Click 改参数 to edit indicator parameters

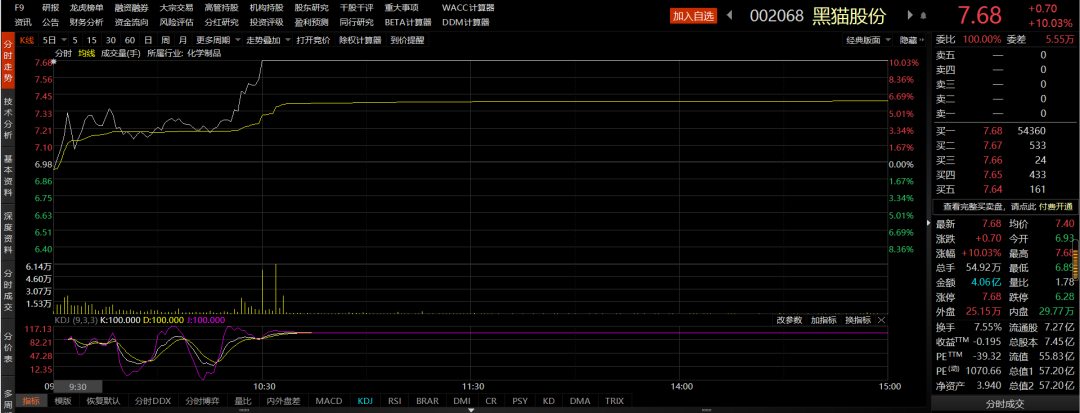click(x=789, y=320)
